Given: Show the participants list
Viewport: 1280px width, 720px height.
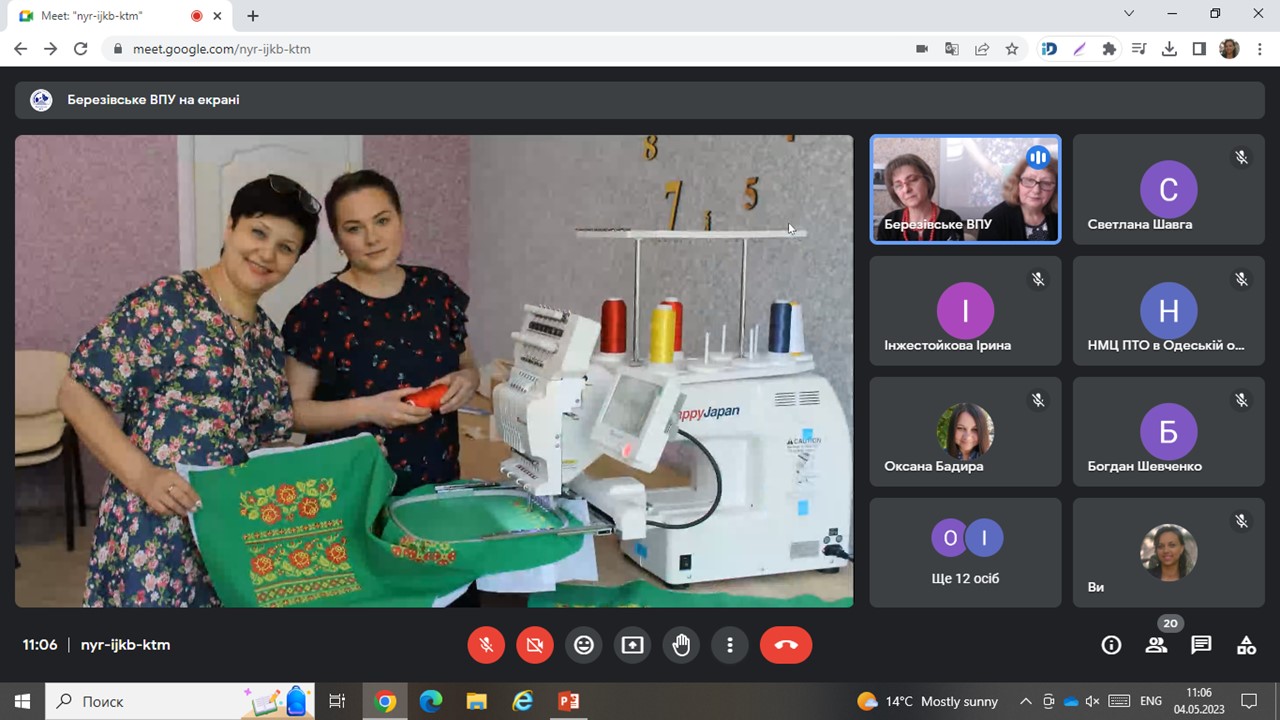Looking at the screenshot, I should click(x=1157, y=645).
